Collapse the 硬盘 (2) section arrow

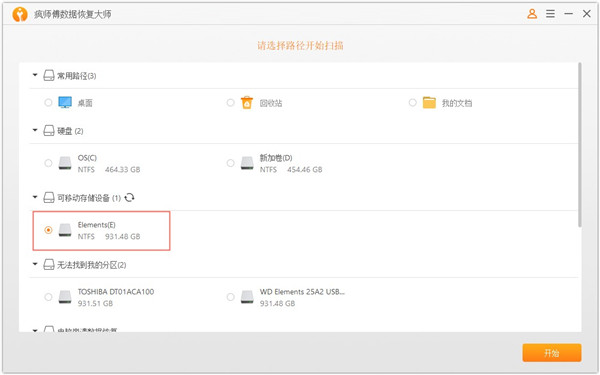35,130
